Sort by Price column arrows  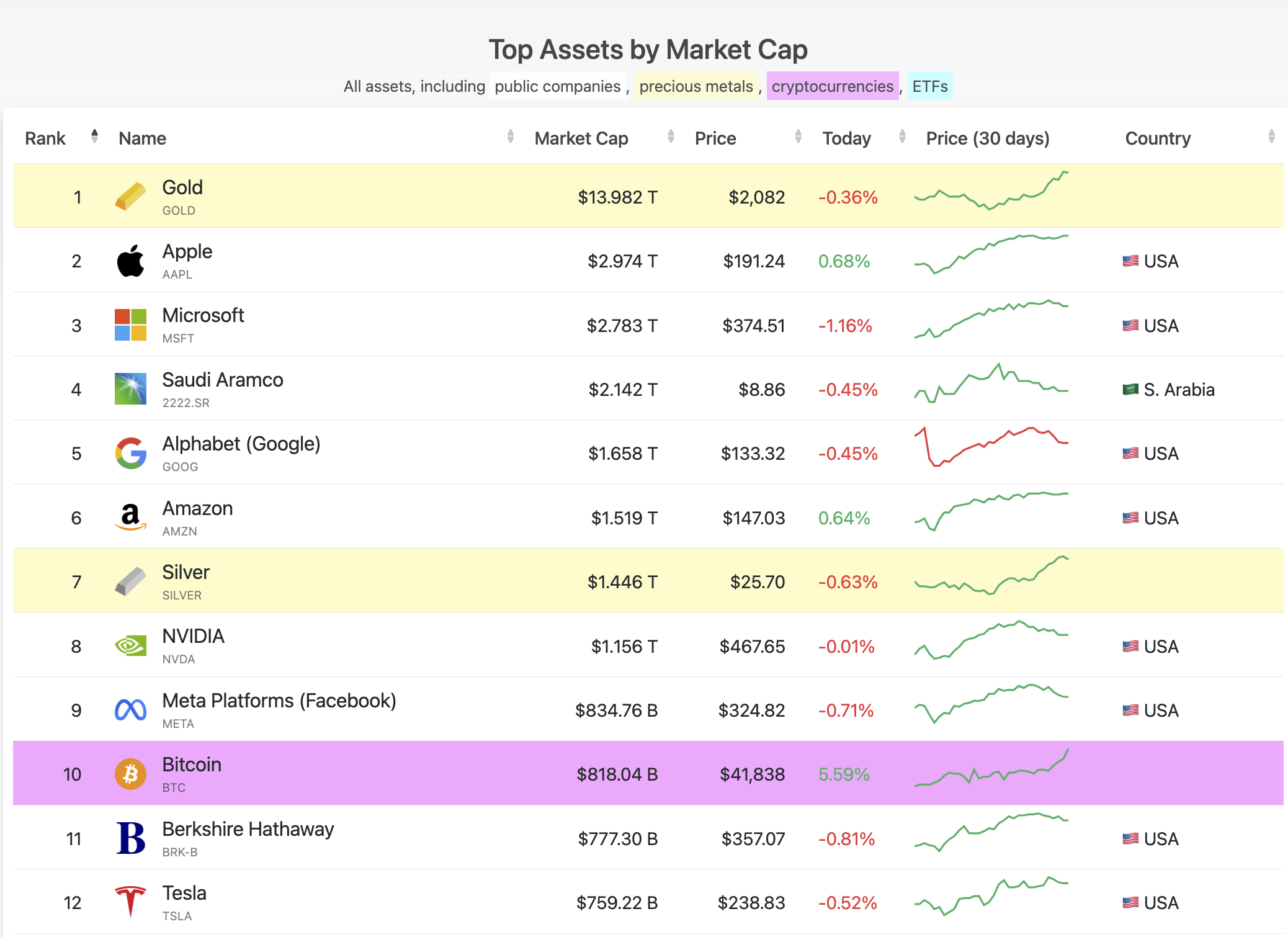click(798, 137)
